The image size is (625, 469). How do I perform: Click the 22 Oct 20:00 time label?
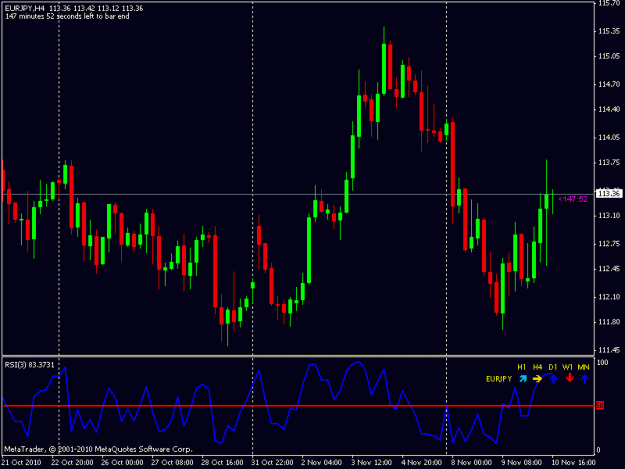coord(72,463)
